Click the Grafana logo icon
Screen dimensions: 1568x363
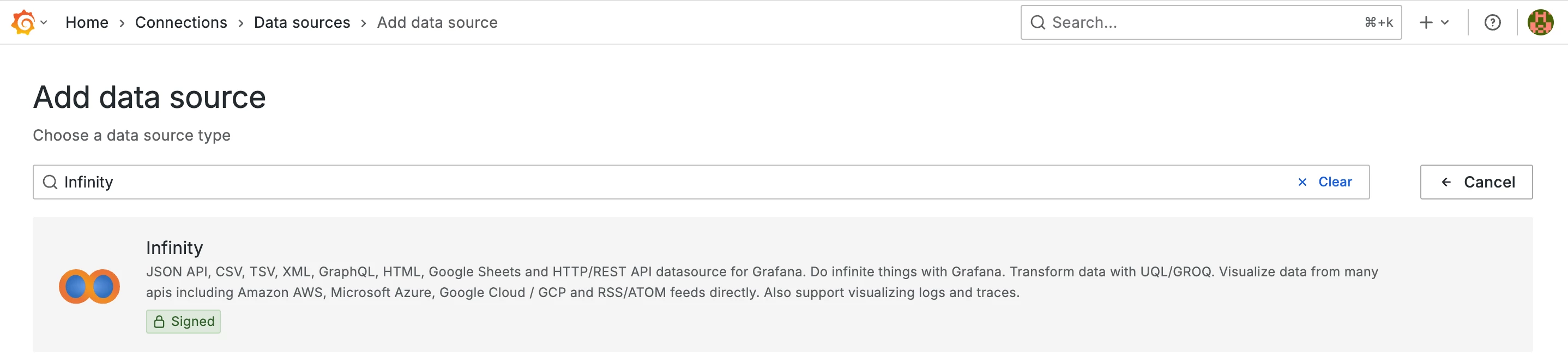(23, 22)
